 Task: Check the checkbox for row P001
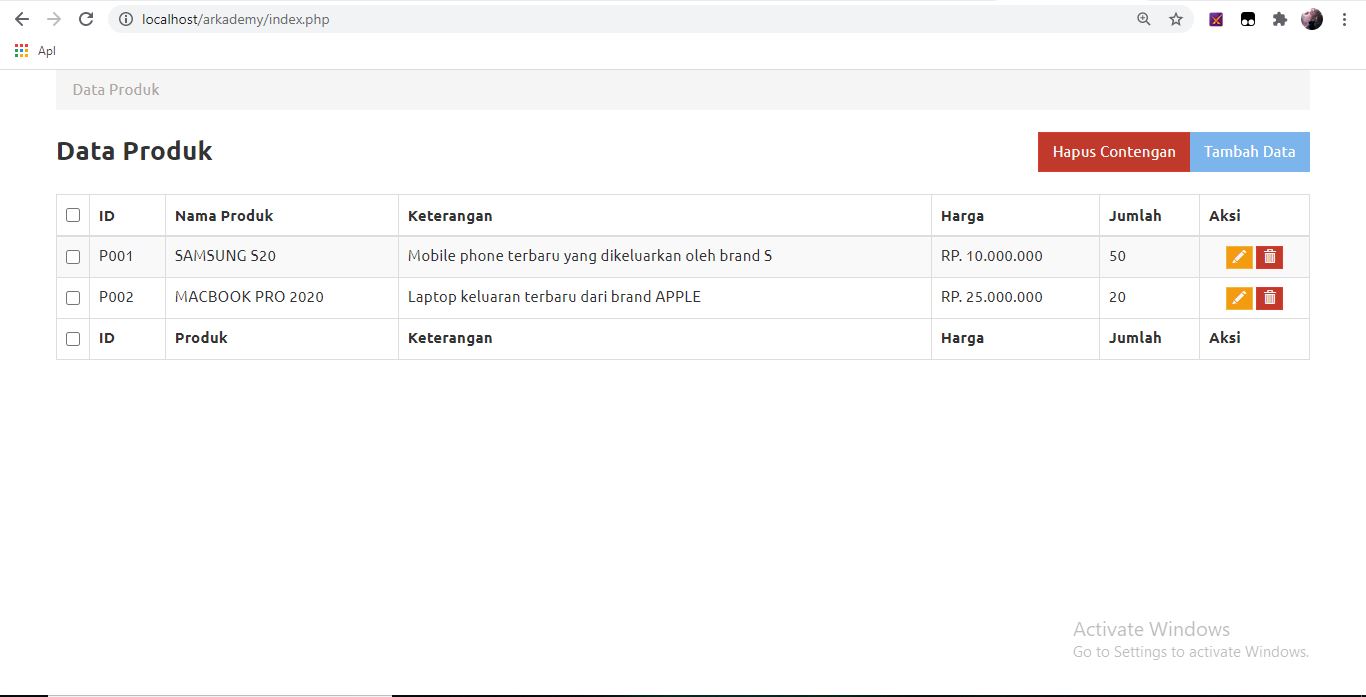(x=72, y=256)
